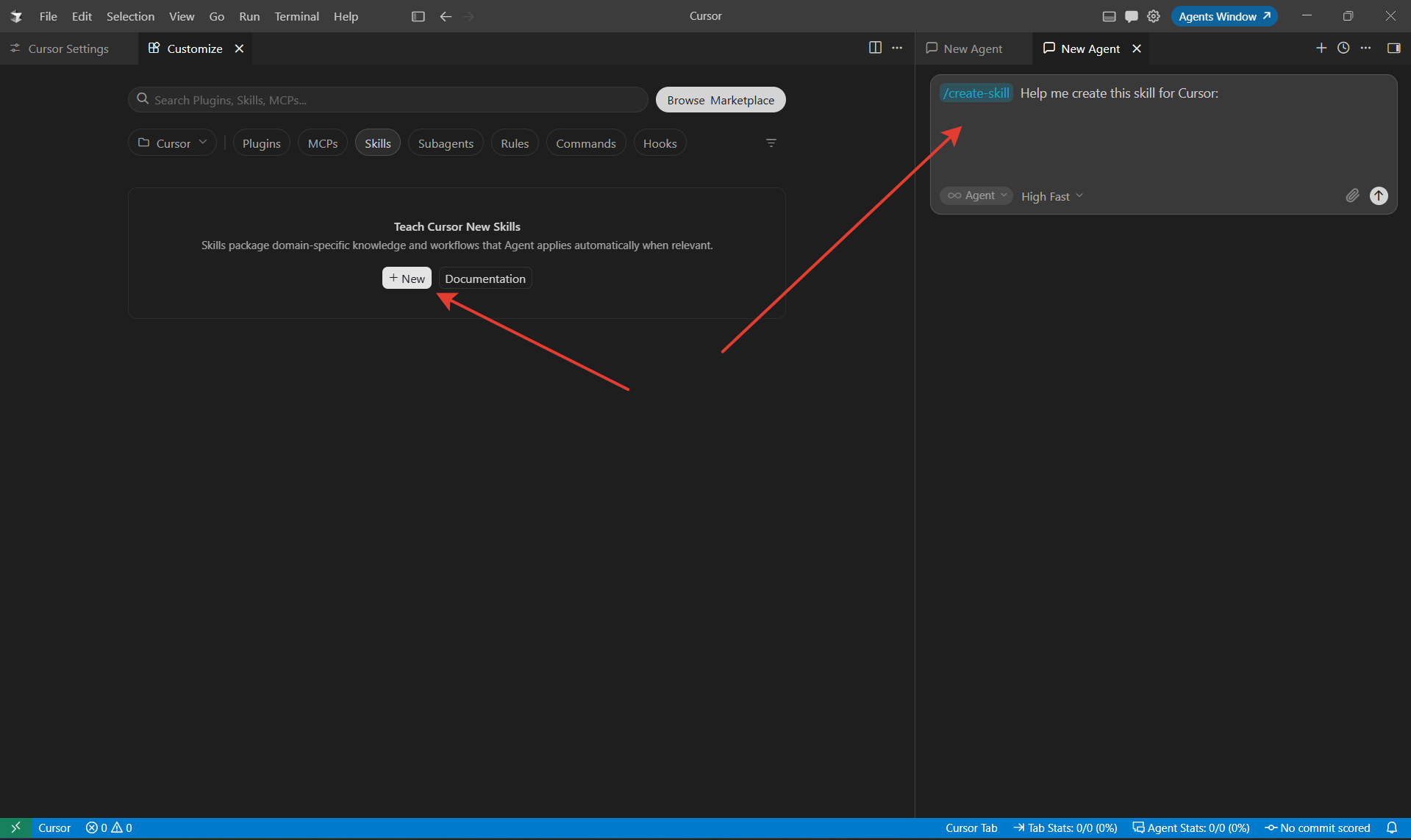The image size is (1411, 840).
Task: Open the Go menu
Action: (216, 16)
